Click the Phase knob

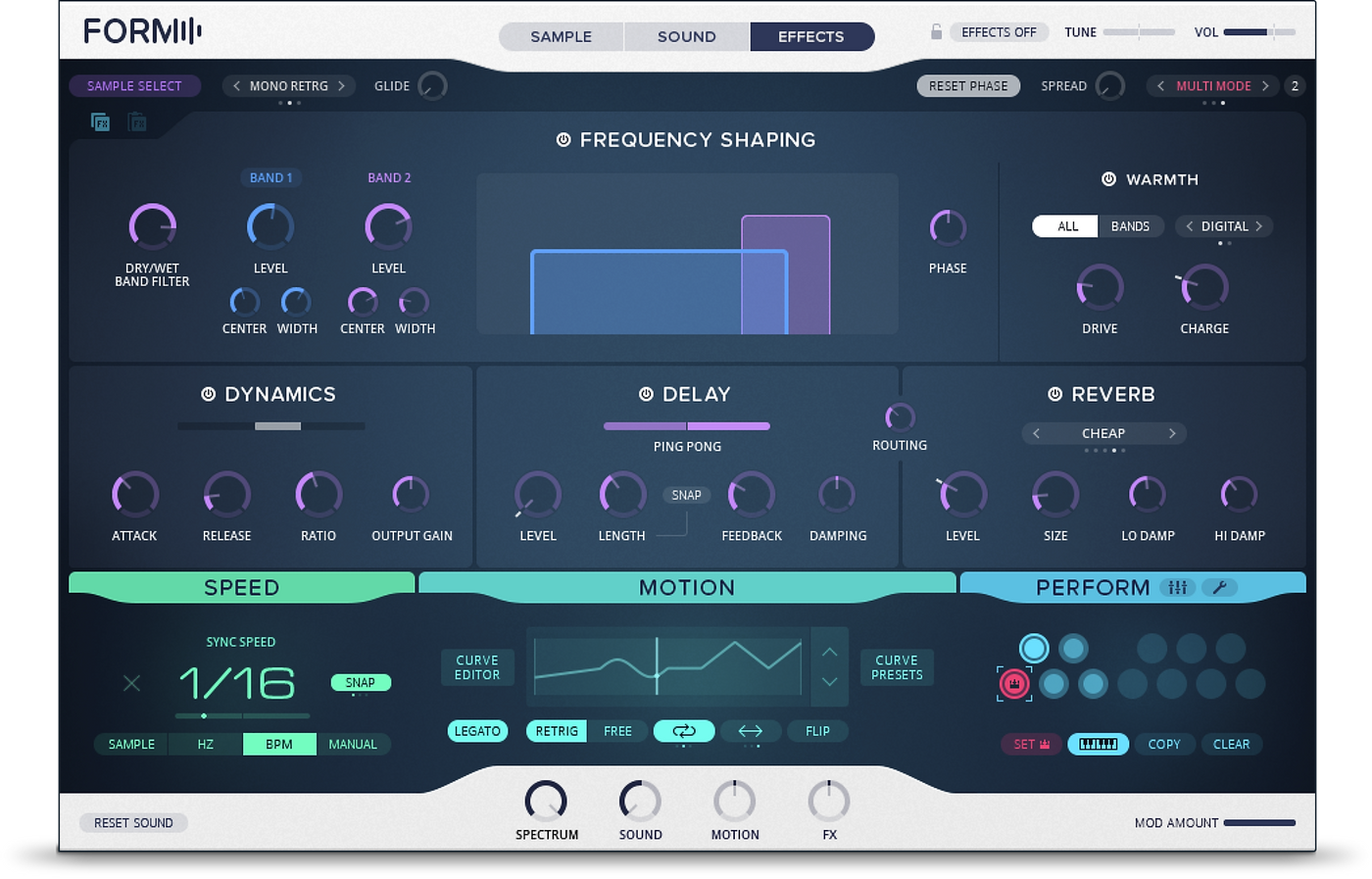pos(948,228)
